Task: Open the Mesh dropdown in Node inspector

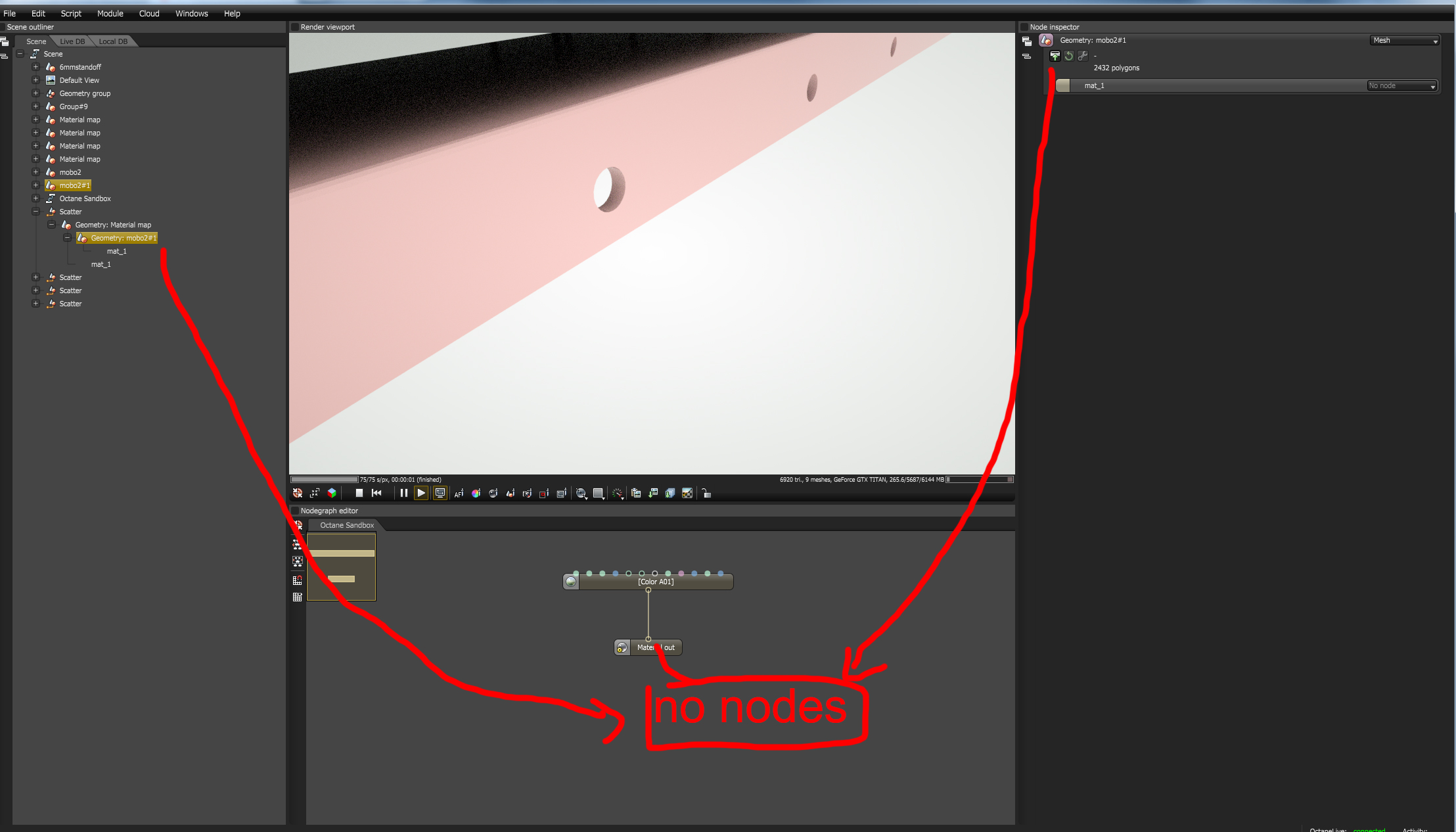Action: (x=1405, y=41)
